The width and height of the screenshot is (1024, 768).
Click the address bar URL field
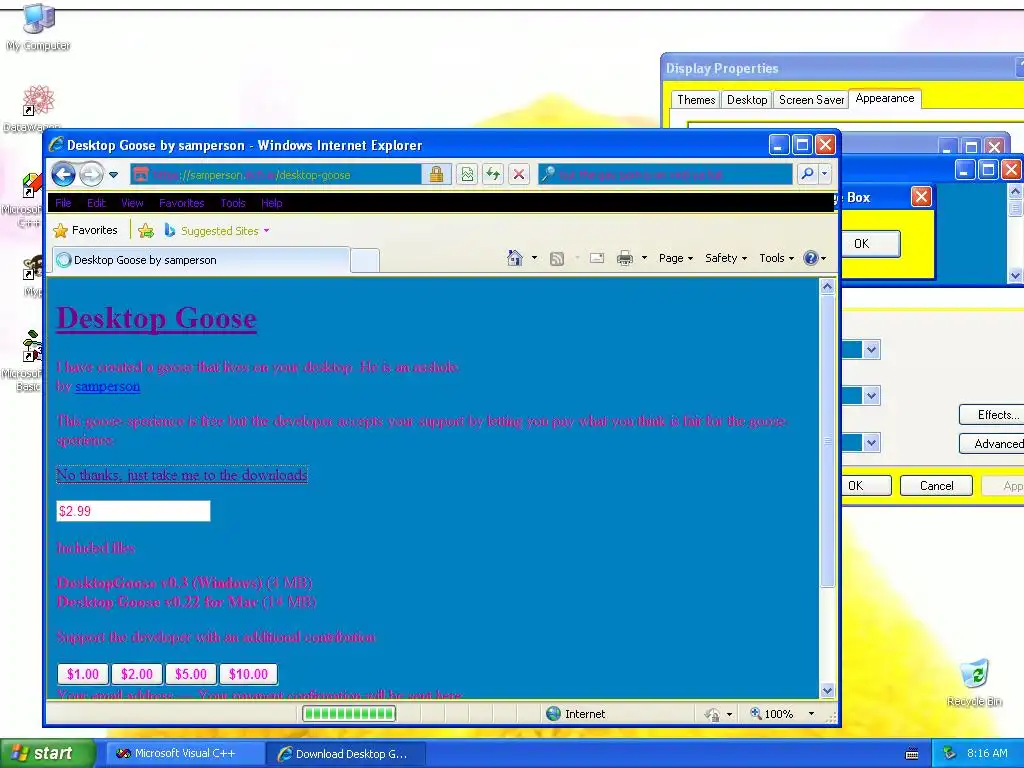pos(276,174)
